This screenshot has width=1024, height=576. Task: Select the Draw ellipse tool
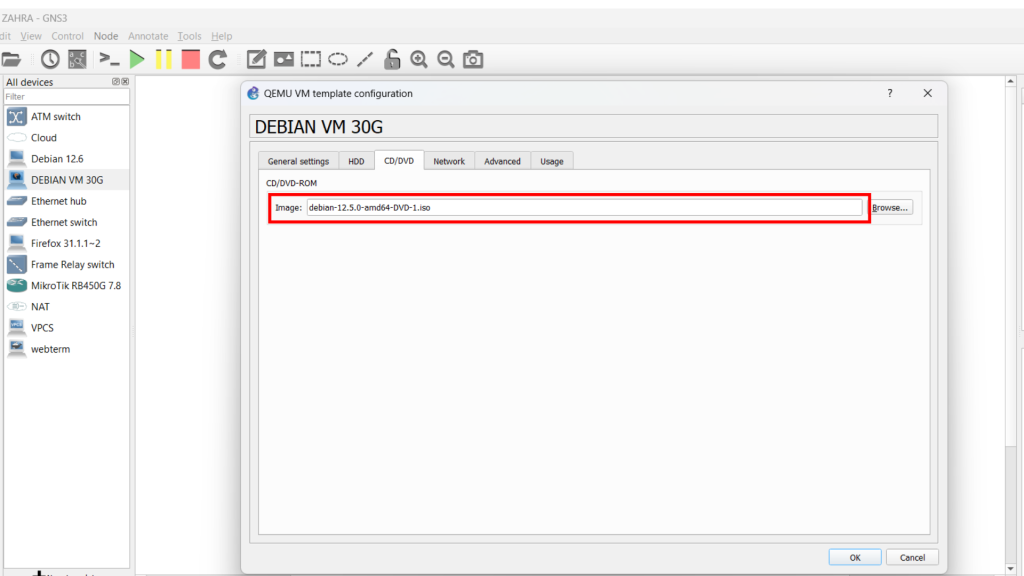(x=338, y=60)
